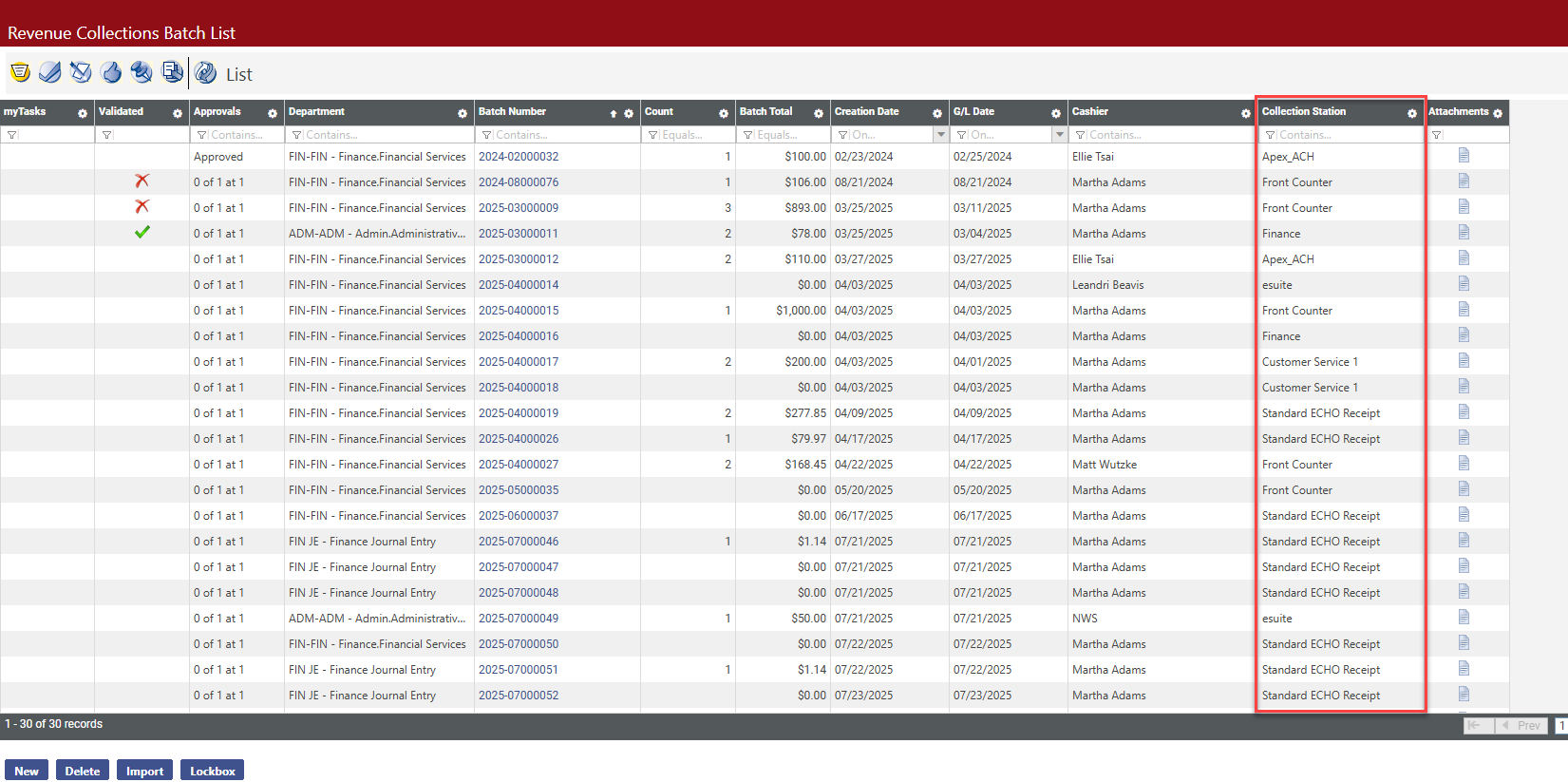Click the Lockbox button

click(212, 771)
